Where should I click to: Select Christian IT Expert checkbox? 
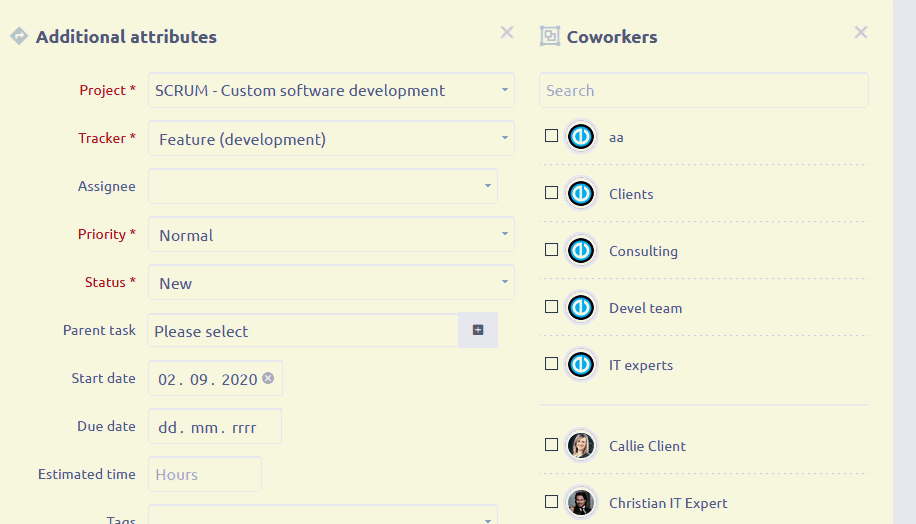click(551, 502)
